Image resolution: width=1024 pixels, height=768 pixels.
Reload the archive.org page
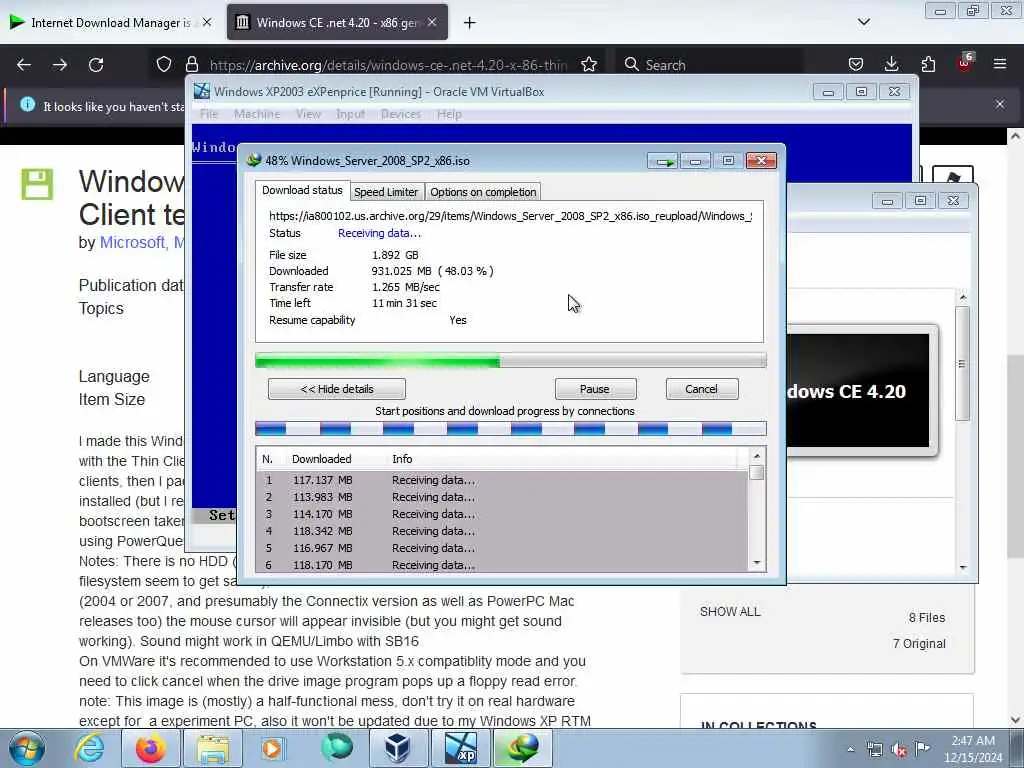(96, 65)
